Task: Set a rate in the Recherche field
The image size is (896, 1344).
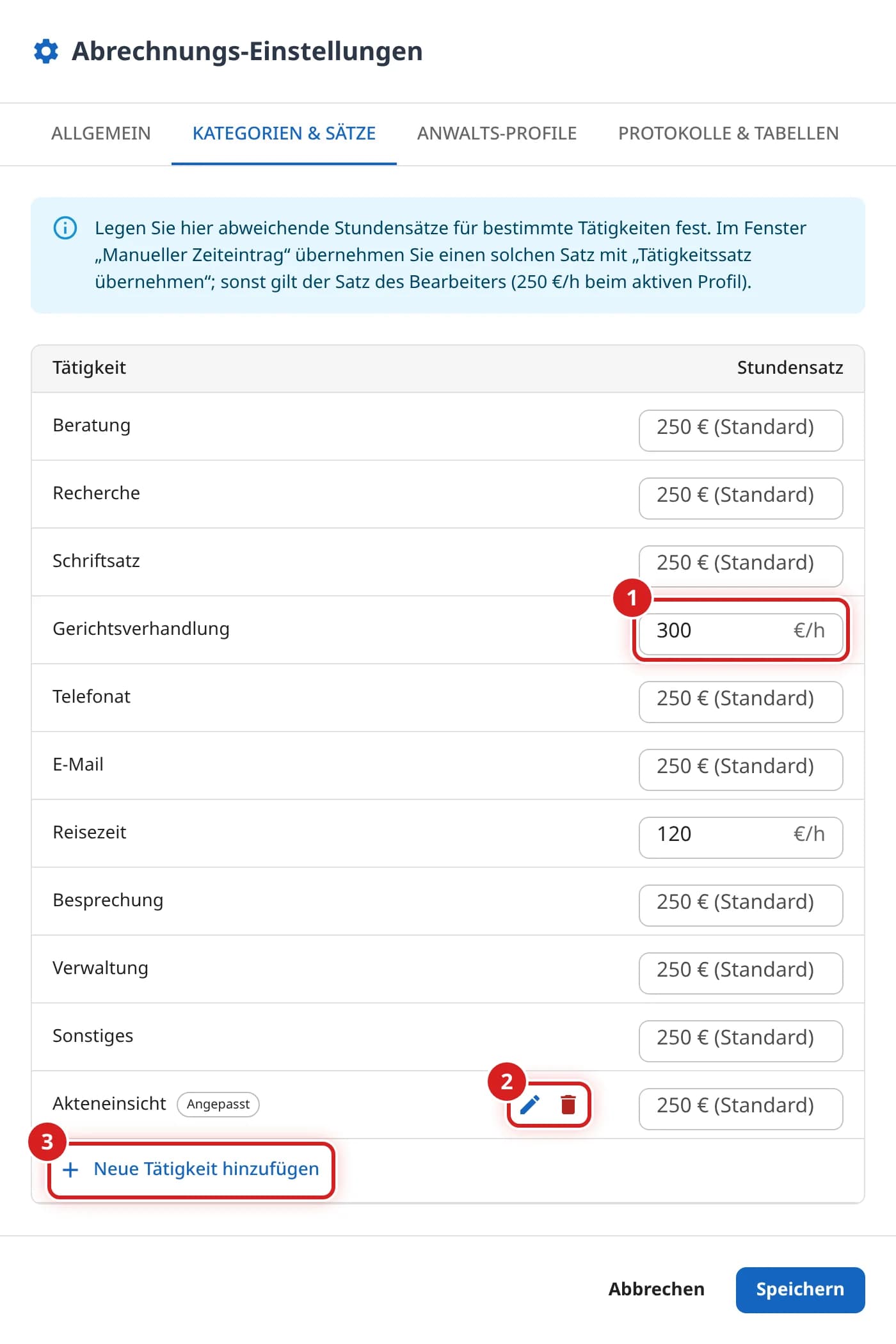Action: pos(741,499)
